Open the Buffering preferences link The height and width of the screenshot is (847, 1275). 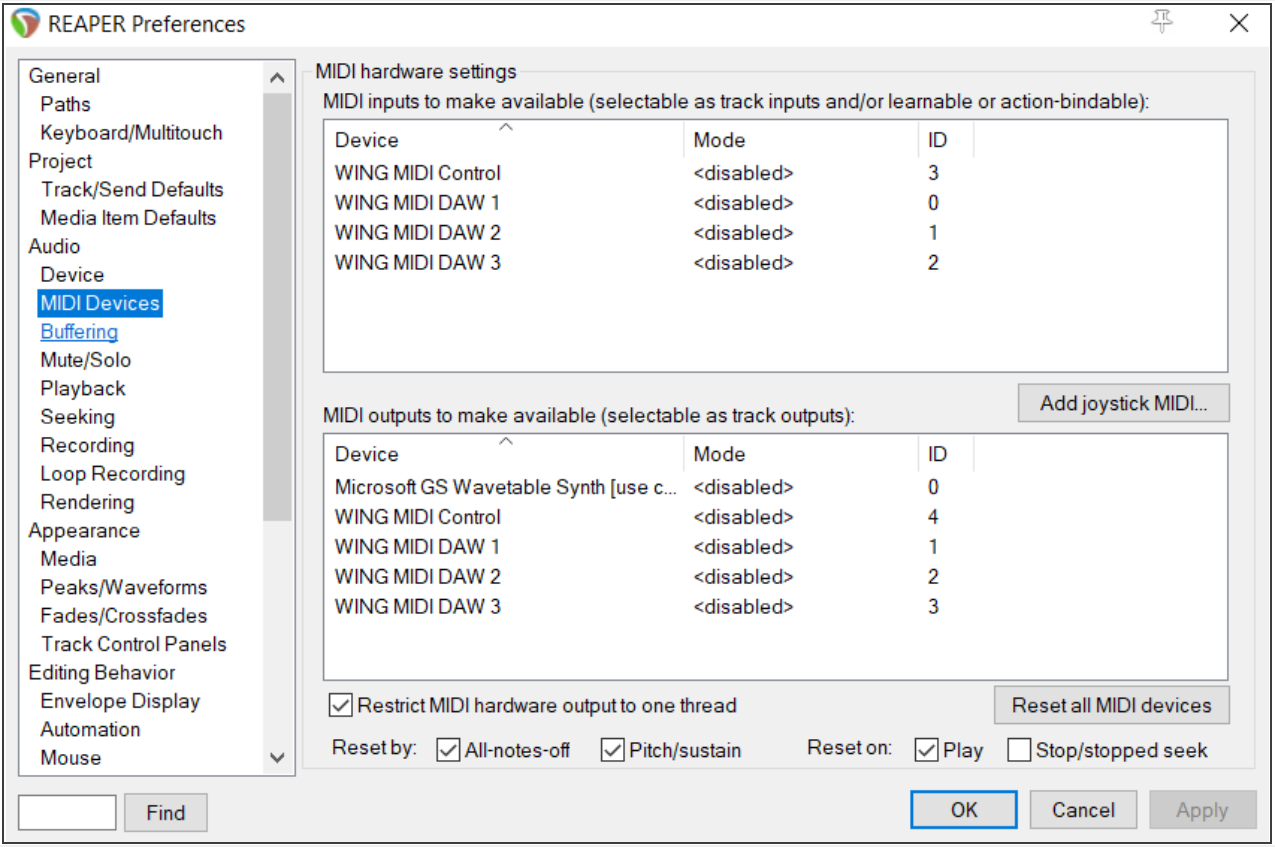79,332
